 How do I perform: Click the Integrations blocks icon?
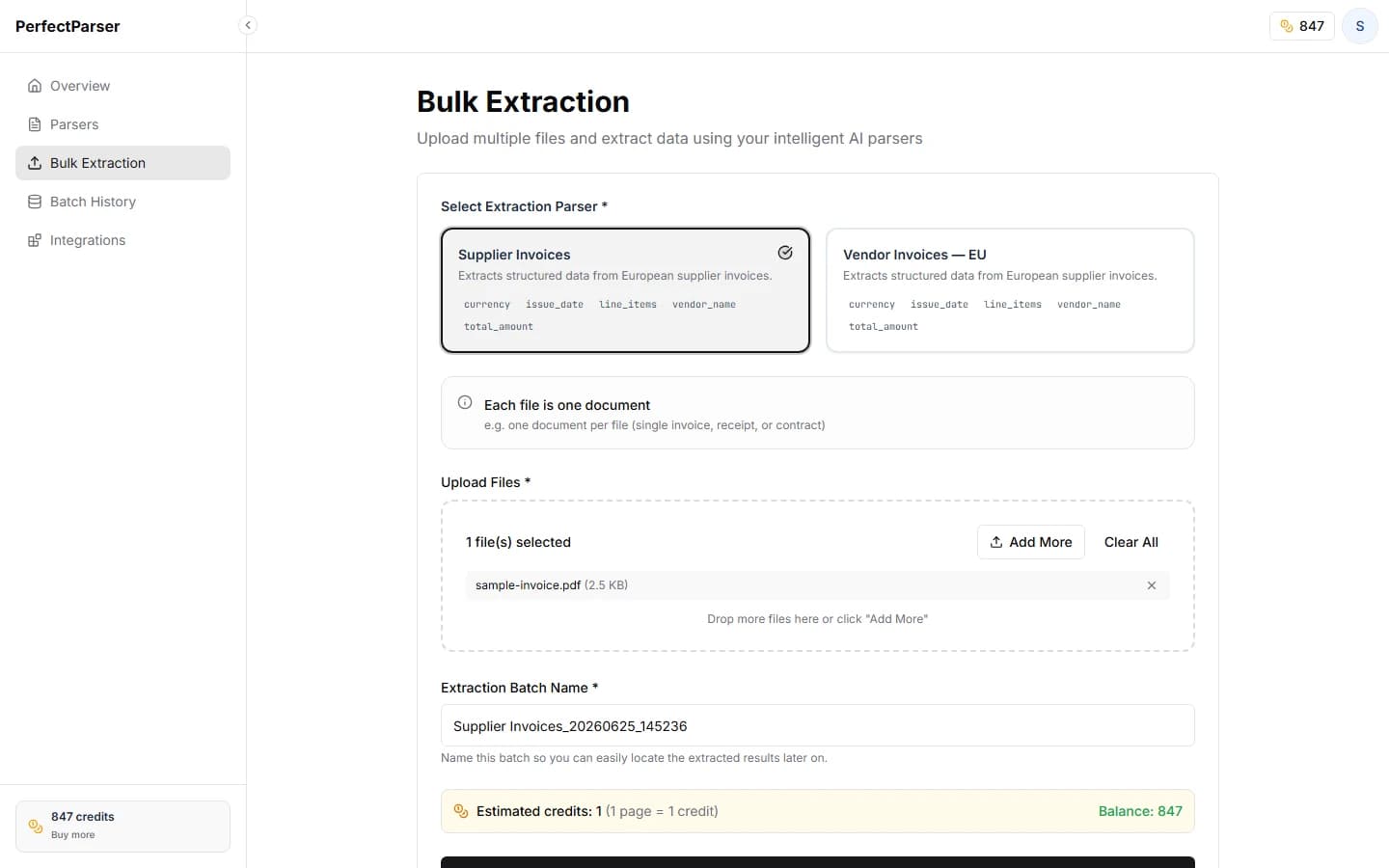[35, 240]
